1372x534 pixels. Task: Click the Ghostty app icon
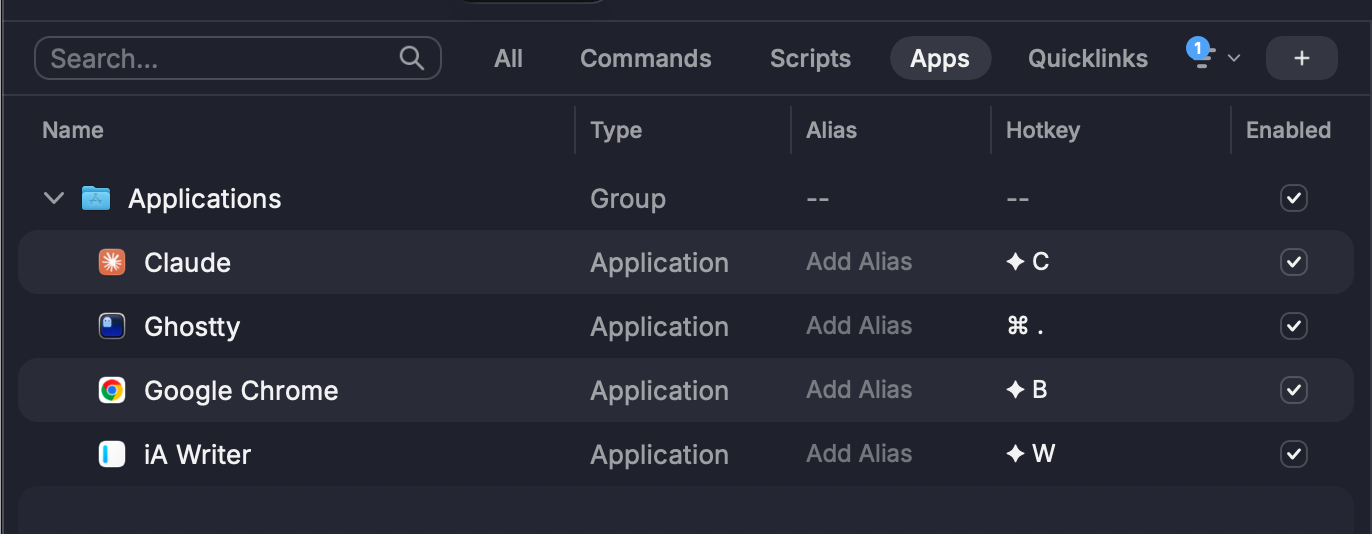point(112,326)
